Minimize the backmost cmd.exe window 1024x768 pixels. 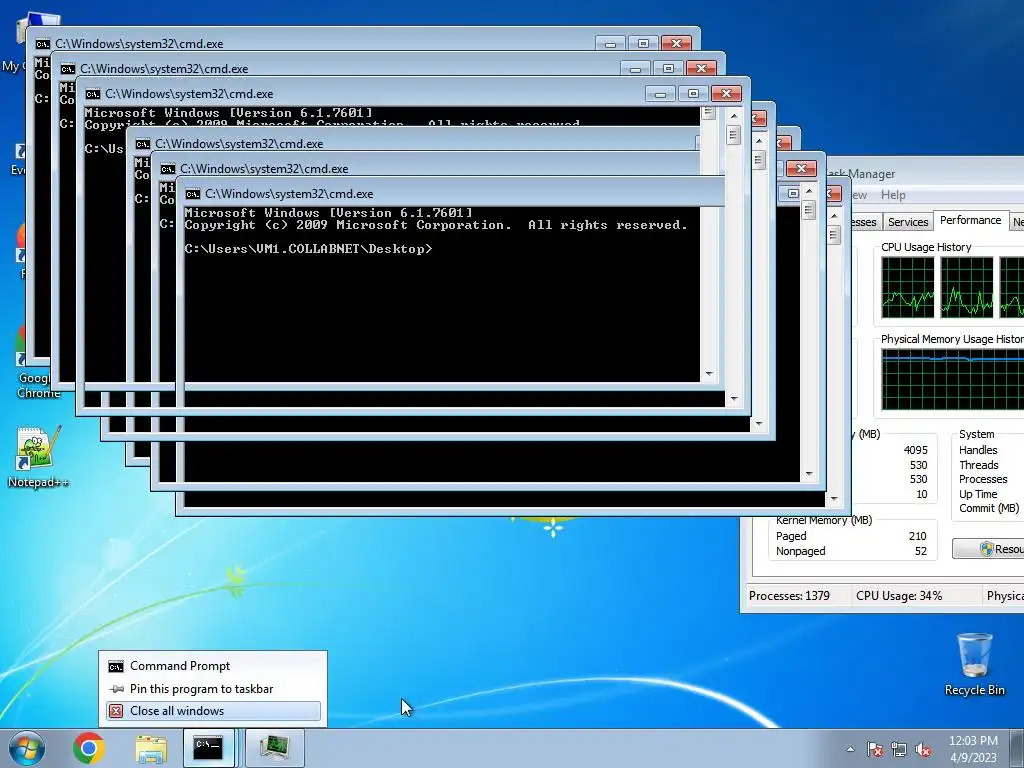(x=610, y=43)
